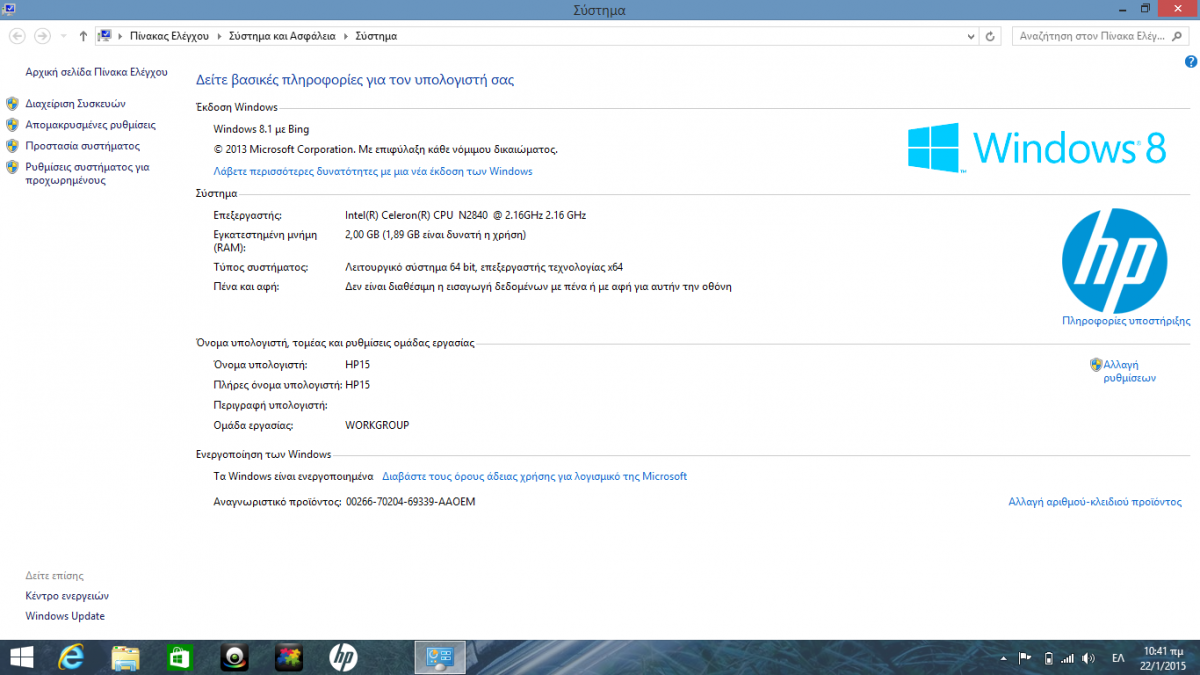Click the volume speaker tray icon
Screen dimensions: 1200x675
click(x=1088, y=658)
